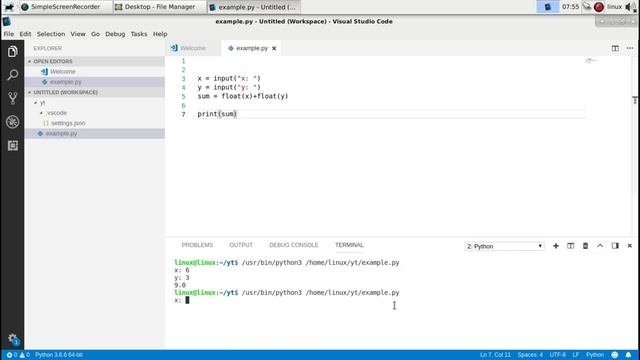The width and height of the screenshot is (640, 360).
Task: Create a new terminal with plus icon
Action: [556, 246]
